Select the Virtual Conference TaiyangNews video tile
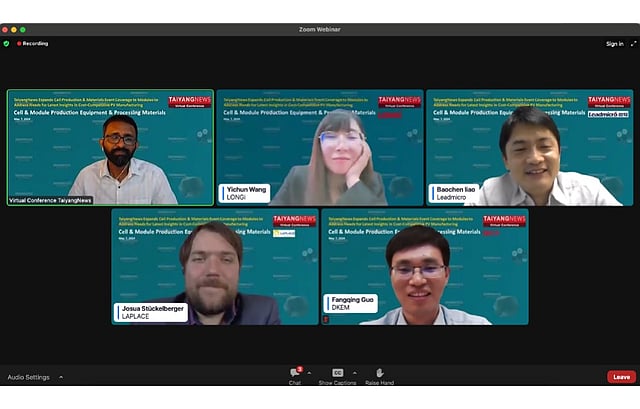This screenshot has width=640, height=409. click(110, 148)
